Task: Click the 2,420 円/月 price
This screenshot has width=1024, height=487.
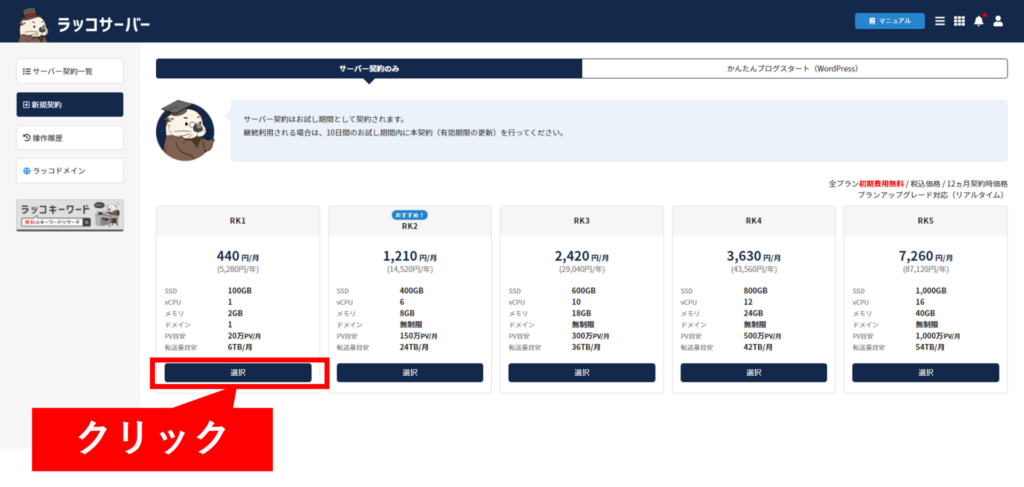Action: pos(582,257)
